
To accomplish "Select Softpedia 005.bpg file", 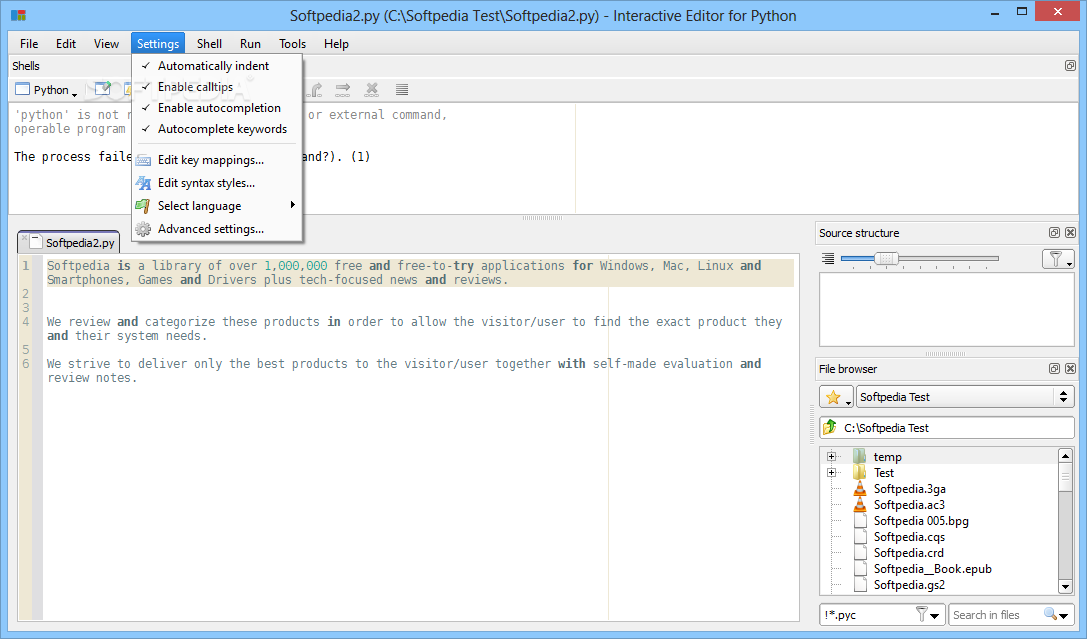I will (921, 520).
